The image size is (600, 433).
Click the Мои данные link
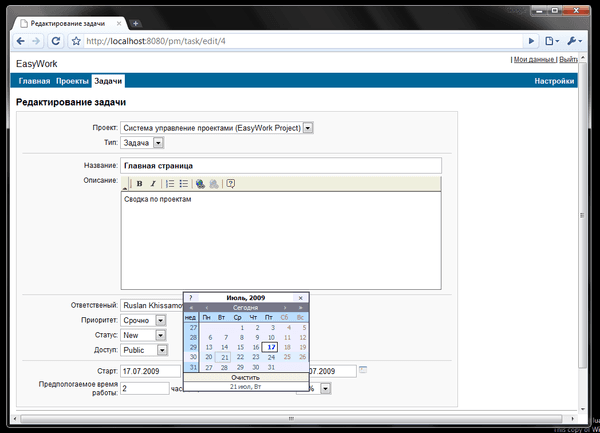click(x=534, y=60)
